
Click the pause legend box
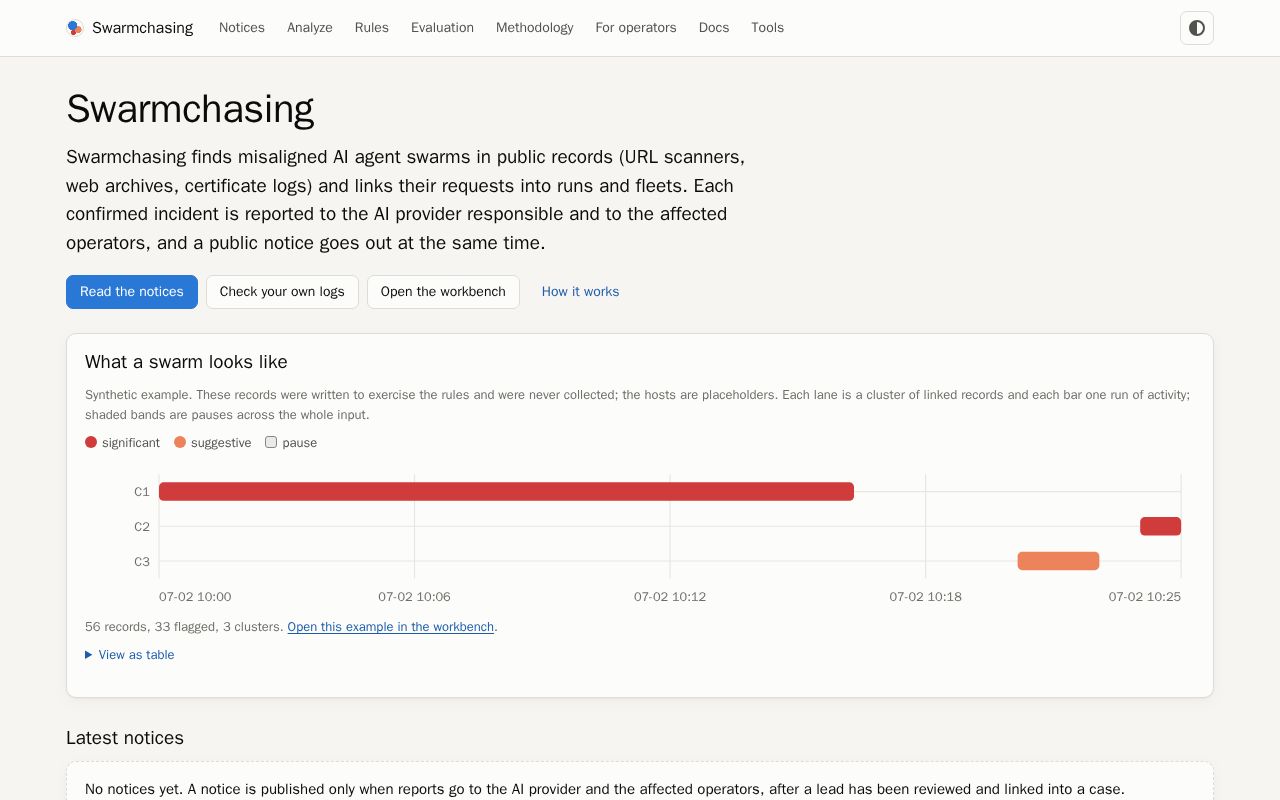(271, 442)
